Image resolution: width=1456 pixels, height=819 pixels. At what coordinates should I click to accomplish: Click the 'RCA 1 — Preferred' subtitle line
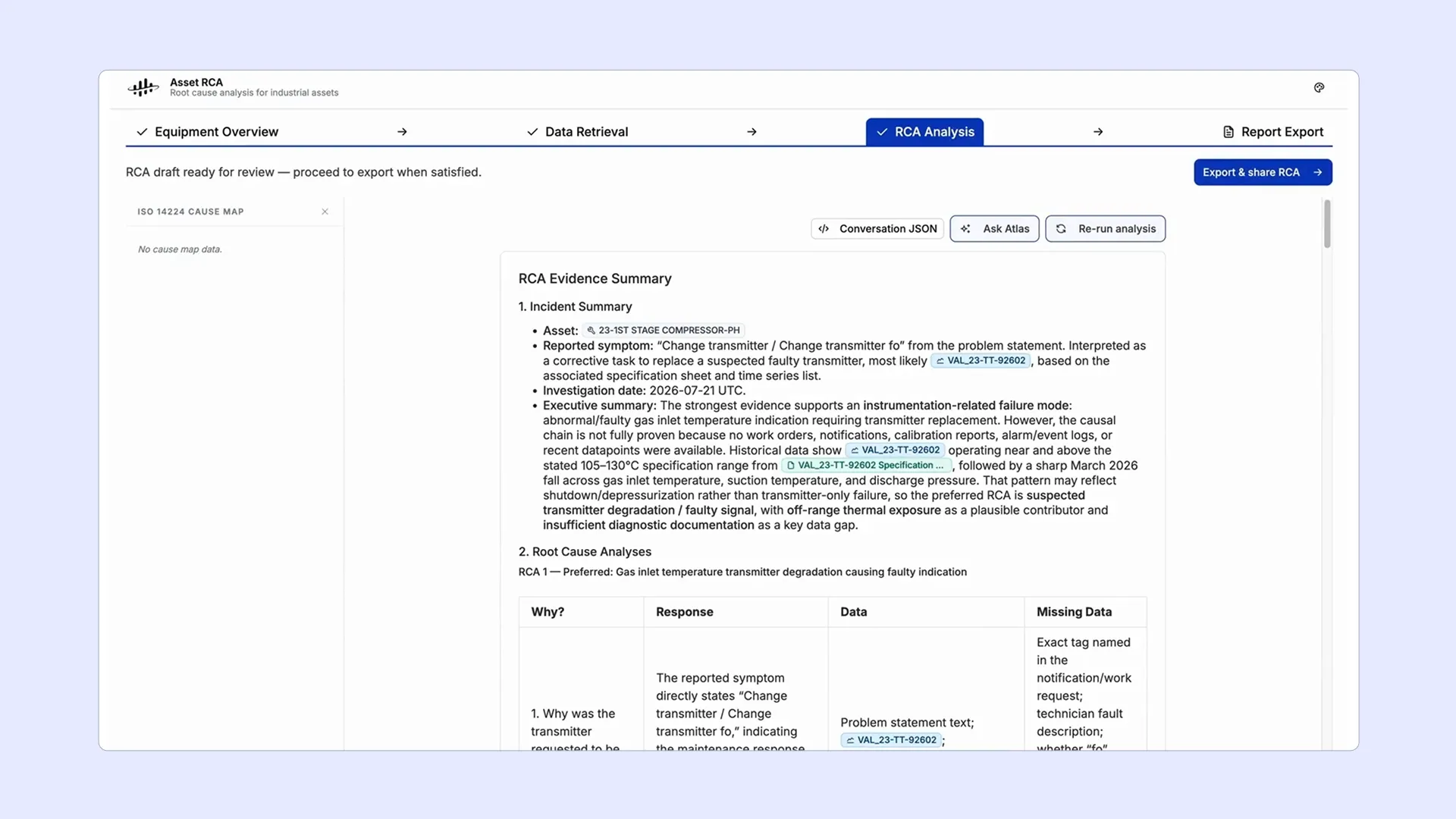pos(742,572)
